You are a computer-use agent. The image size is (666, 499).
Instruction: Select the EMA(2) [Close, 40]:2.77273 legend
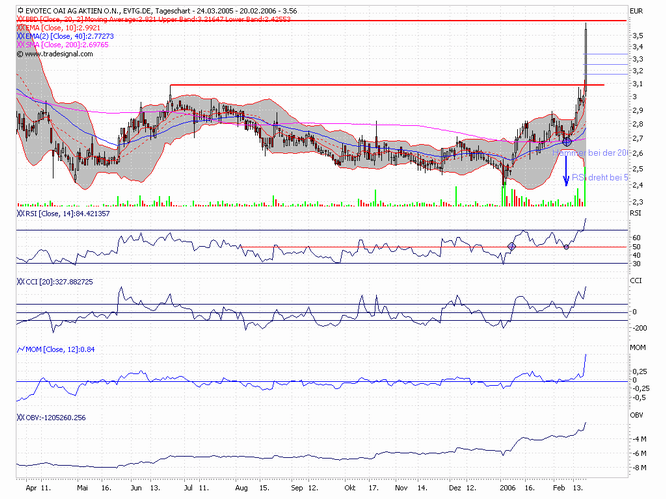coord(70,37)
